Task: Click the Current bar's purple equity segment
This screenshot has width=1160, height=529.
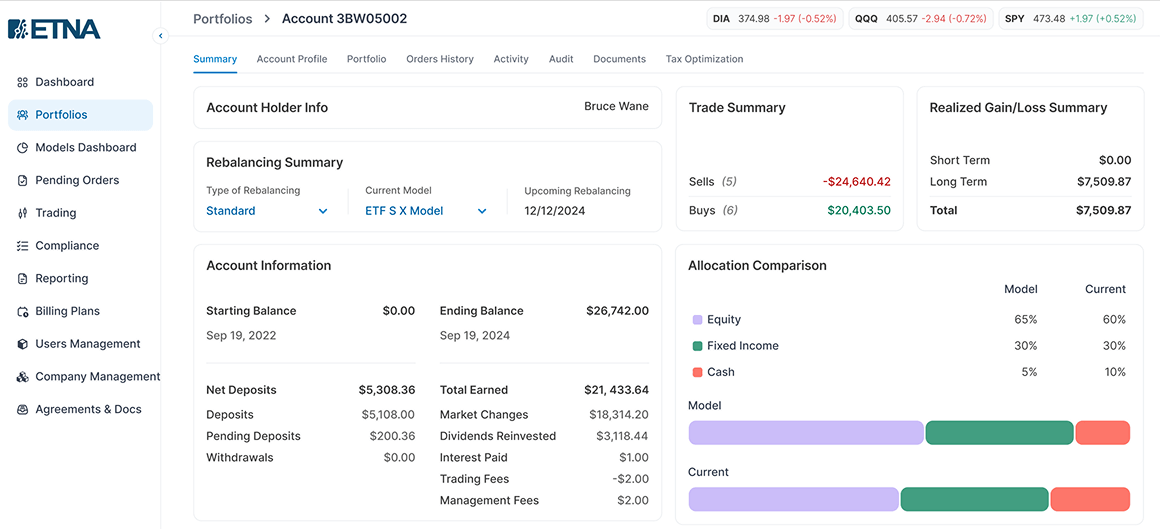Action: coord(793,499)
